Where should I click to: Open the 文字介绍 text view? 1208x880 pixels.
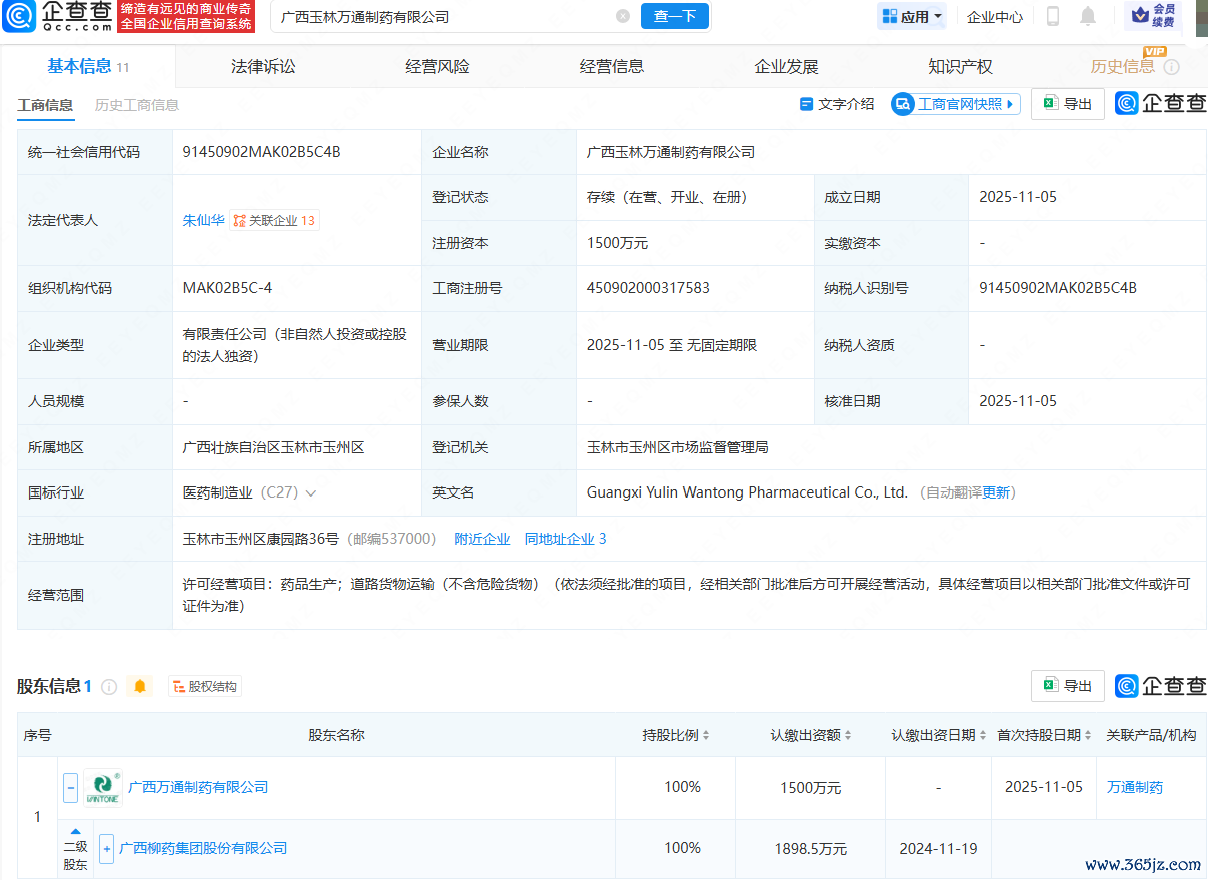(836, 104)
